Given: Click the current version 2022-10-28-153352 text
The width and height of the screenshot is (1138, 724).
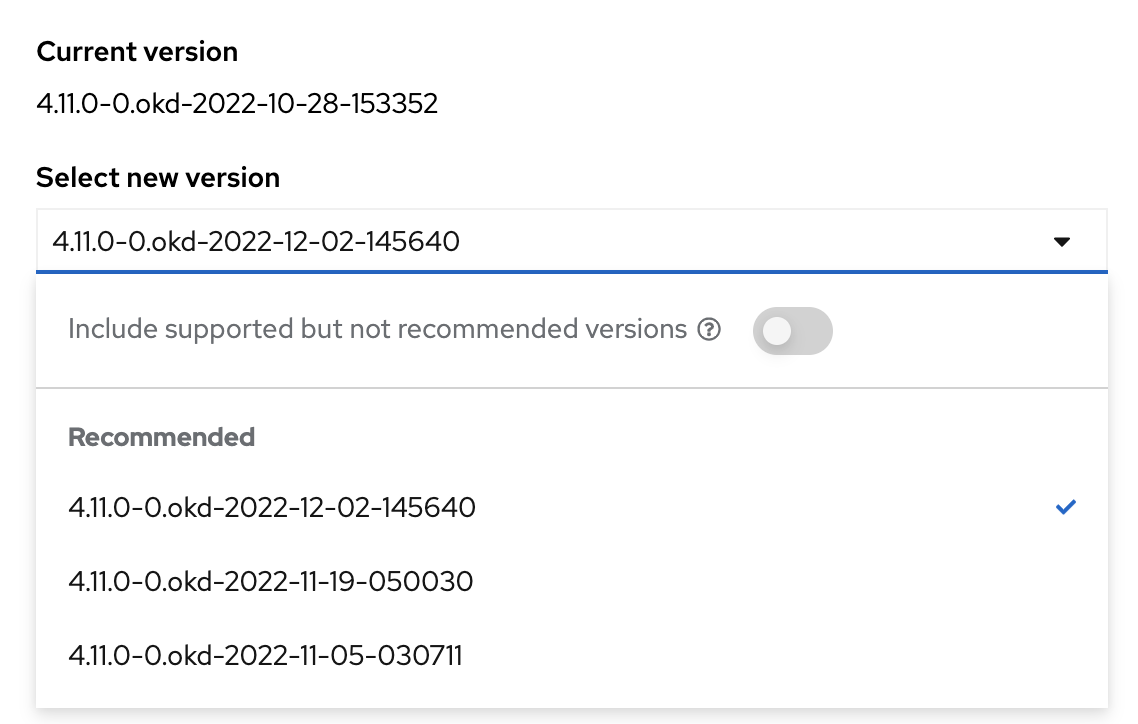Looking at the screenshot, I should (237, 104).
